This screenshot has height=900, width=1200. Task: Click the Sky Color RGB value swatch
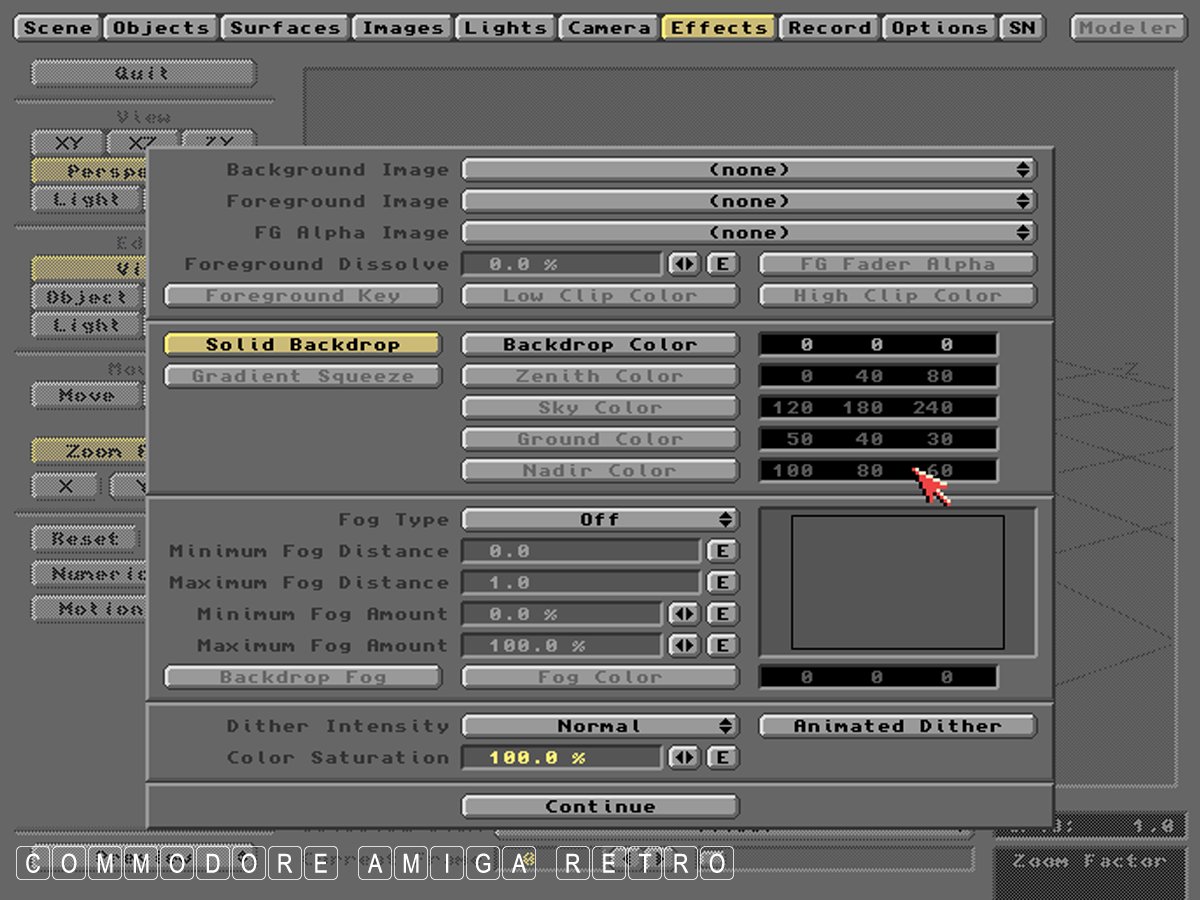pos(877,408)
